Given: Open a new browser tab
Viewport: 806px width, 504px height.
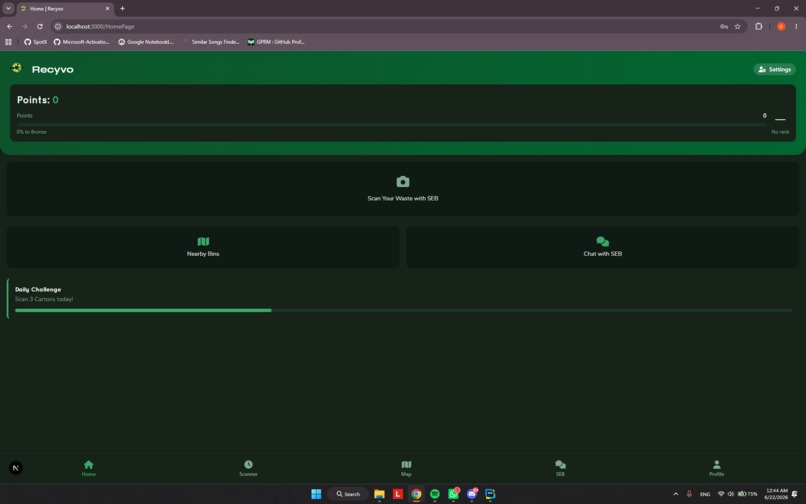Looking at the screenshot, I should pyautogui.click(x=122, y=8).
